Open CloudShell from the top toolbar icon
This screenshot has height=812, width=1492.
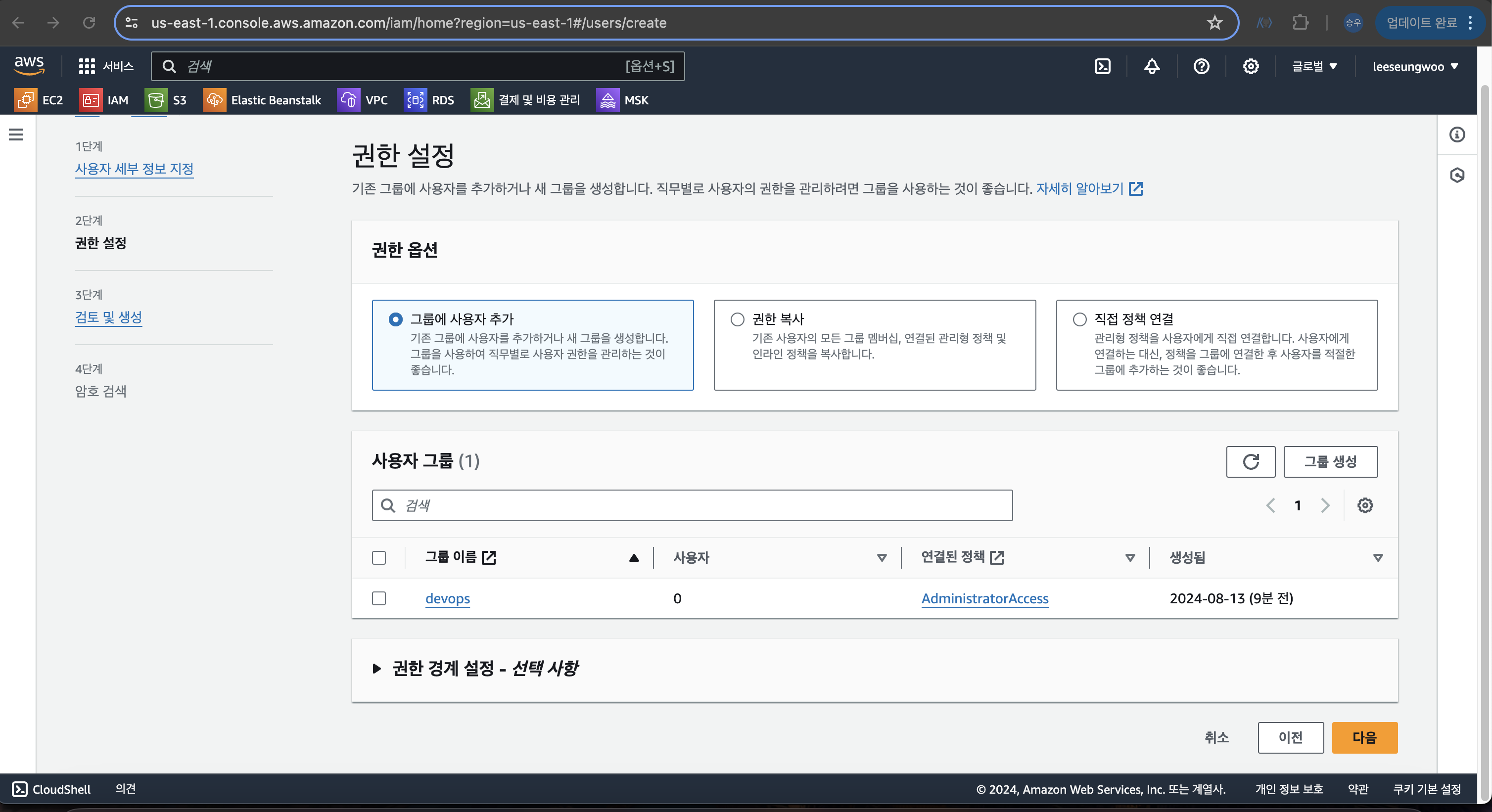pyautogui.click(x=1102, y=67)
